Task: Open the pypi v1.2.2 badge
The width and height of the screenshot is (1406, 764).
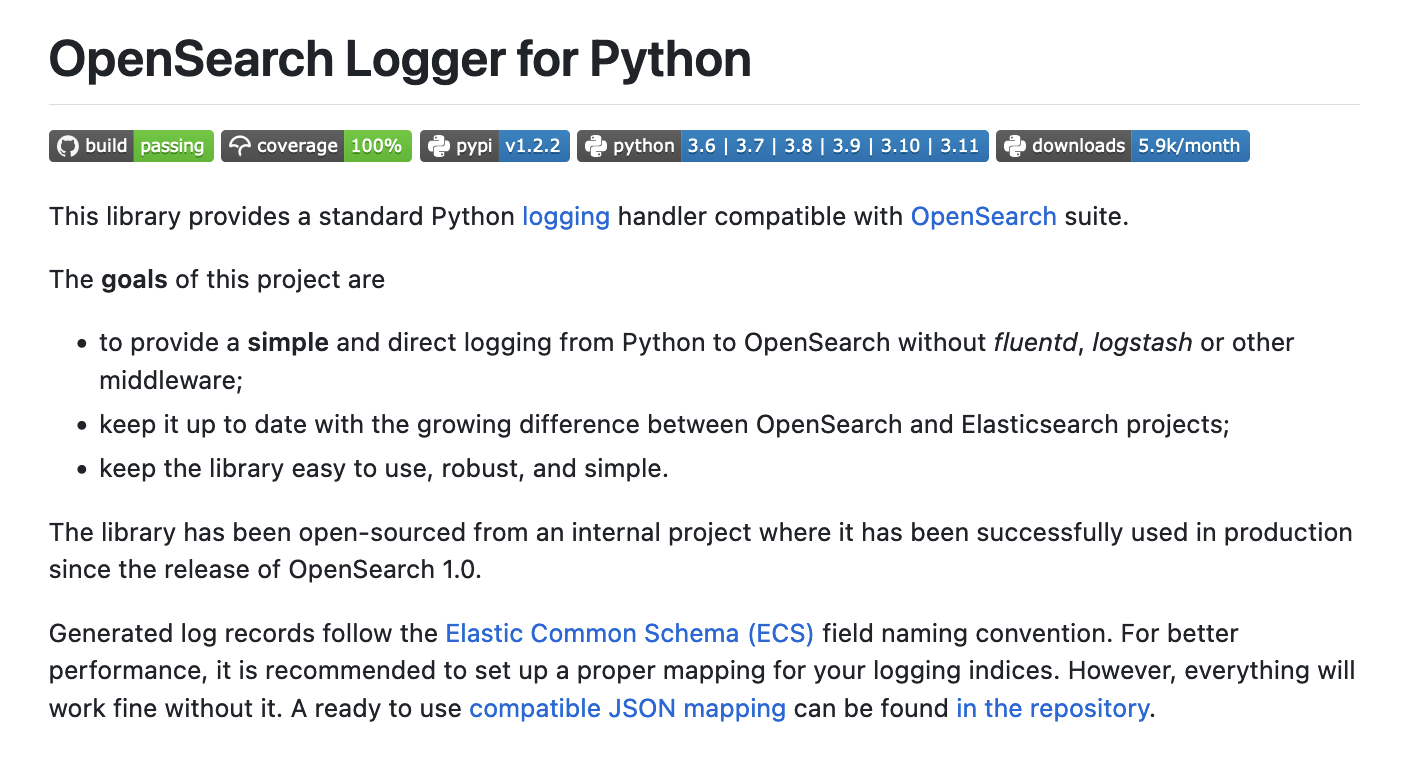Action: tap(496, 146)
